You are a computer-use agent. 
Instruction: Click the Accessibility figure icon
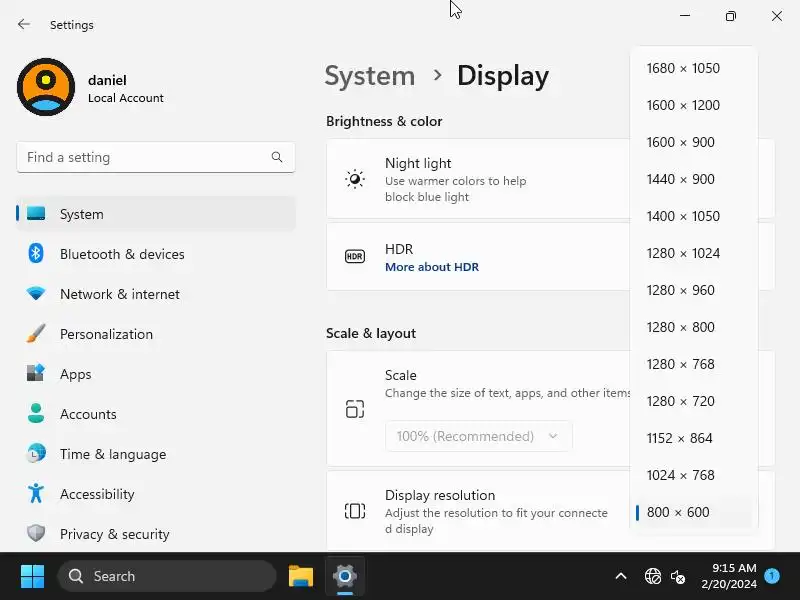(x=36, y=494)
